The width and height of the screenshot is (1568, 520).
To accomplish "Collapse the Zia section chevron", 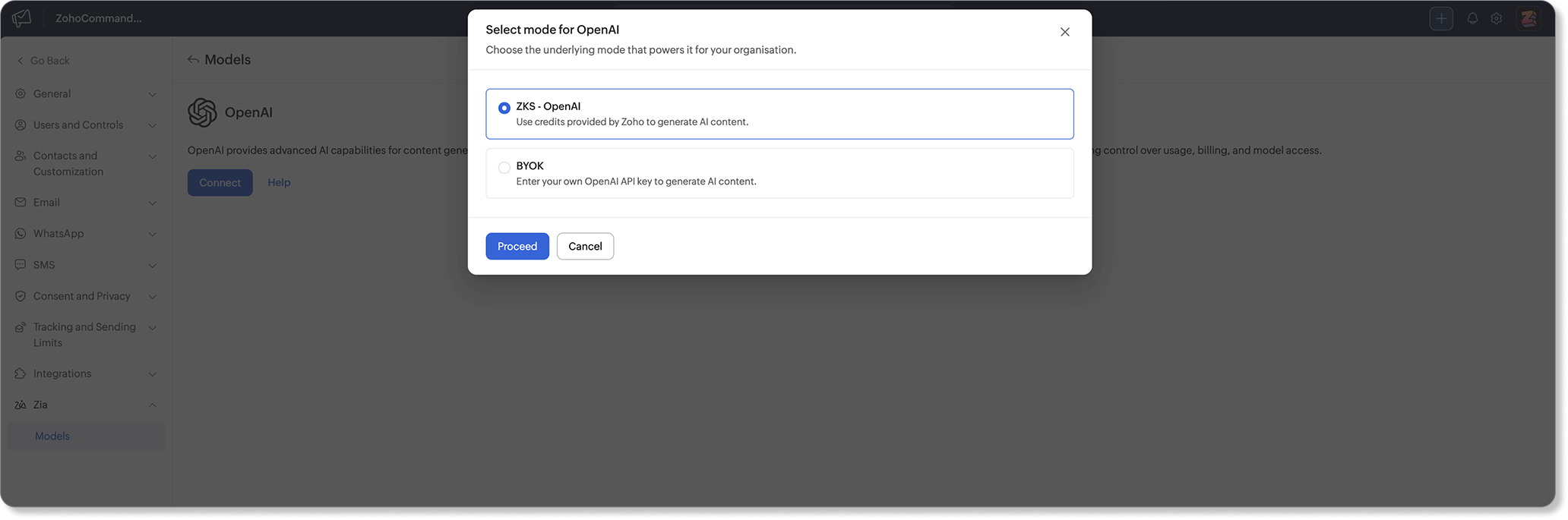I will point(153,405).
